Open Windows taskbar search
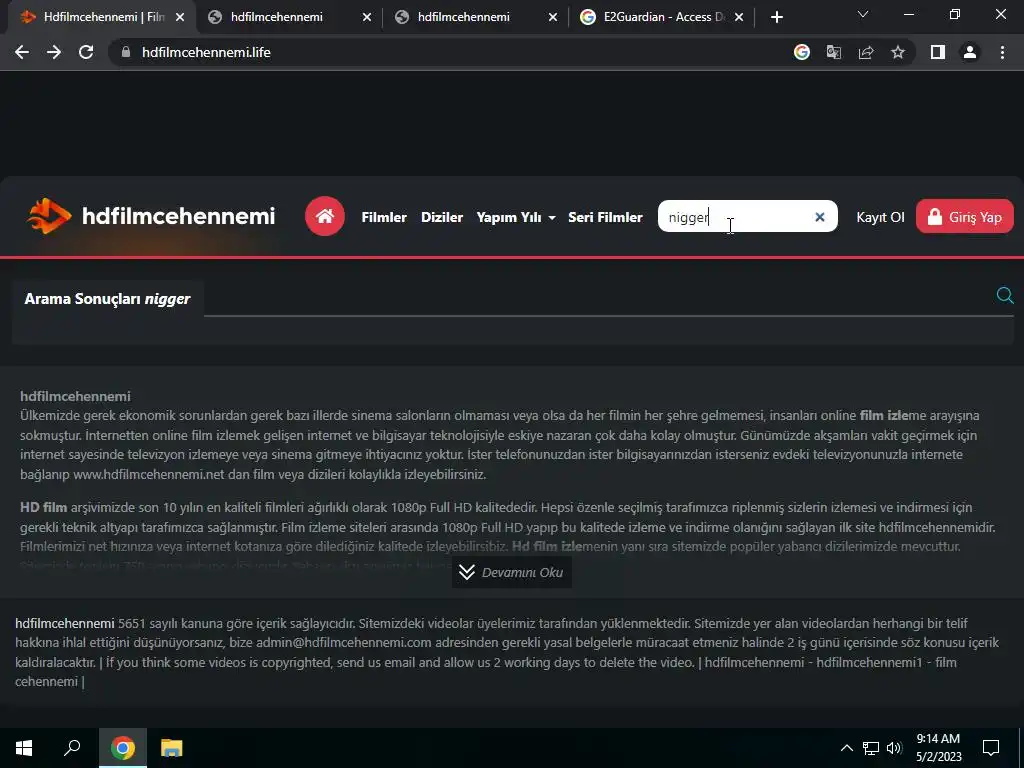This screenshot has height=768, width=1024. click(72, 748)
